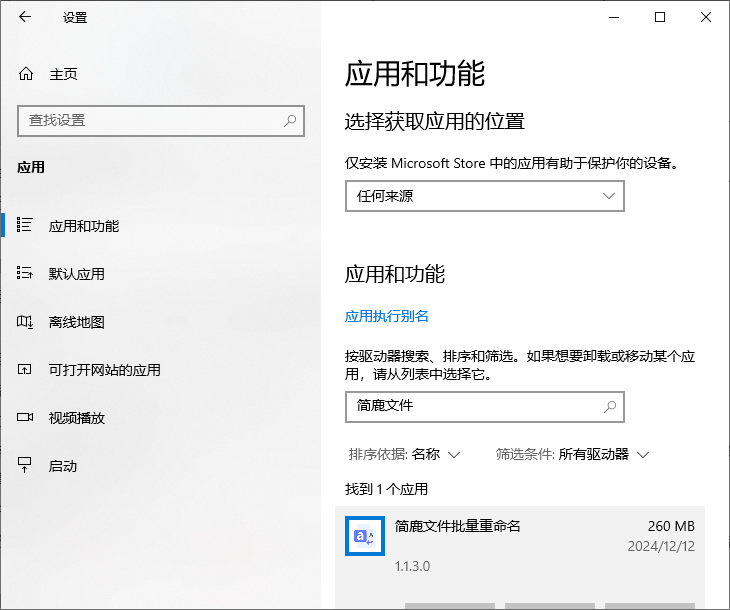The height and width of the screenshot is (610, 730).
Task: Minimize the 设置 window
Action: (614, 17)
